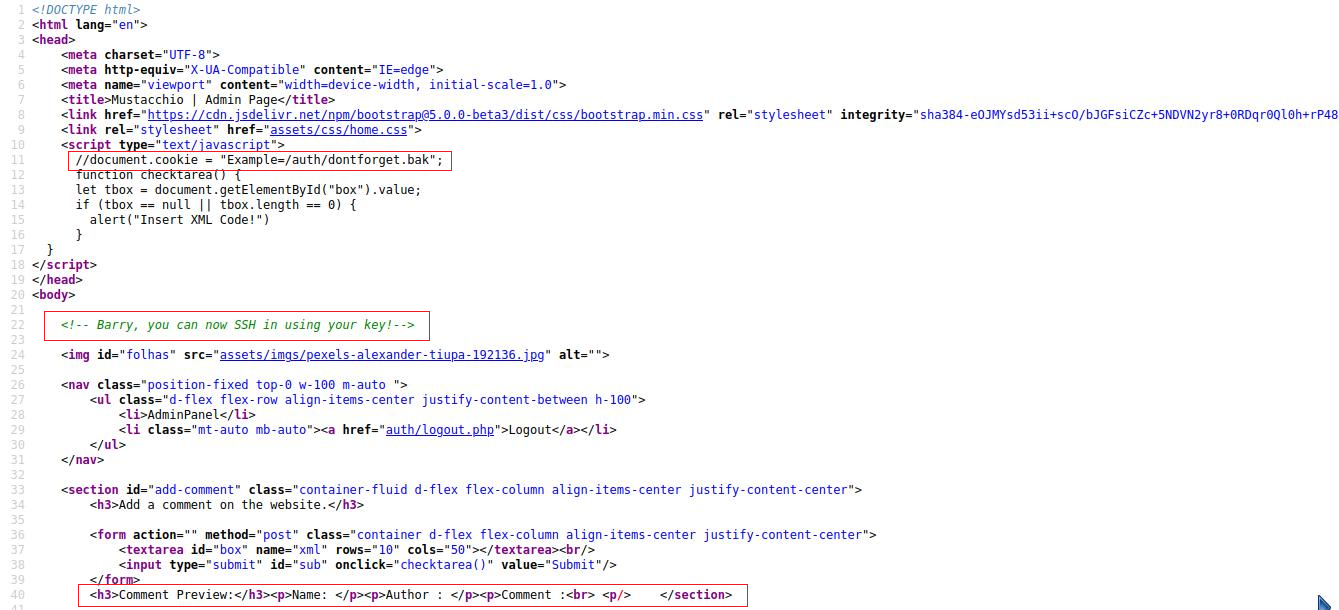Click the opening body tag
This screenshot has height=610, width=1339.
pyautogui.click(x=54, y=295)
